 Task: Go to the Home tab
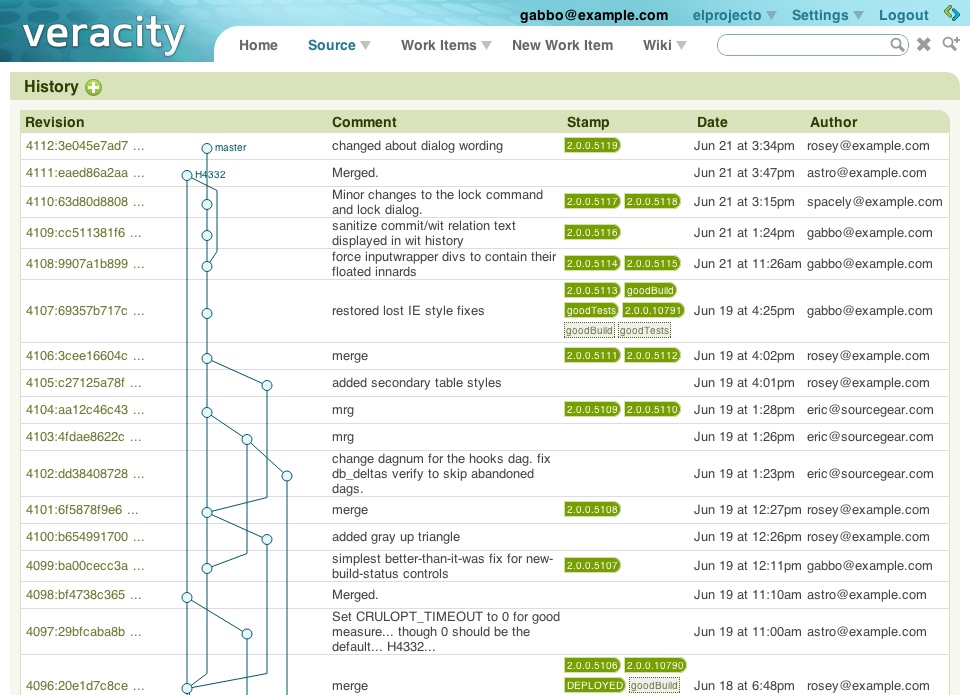258,45
